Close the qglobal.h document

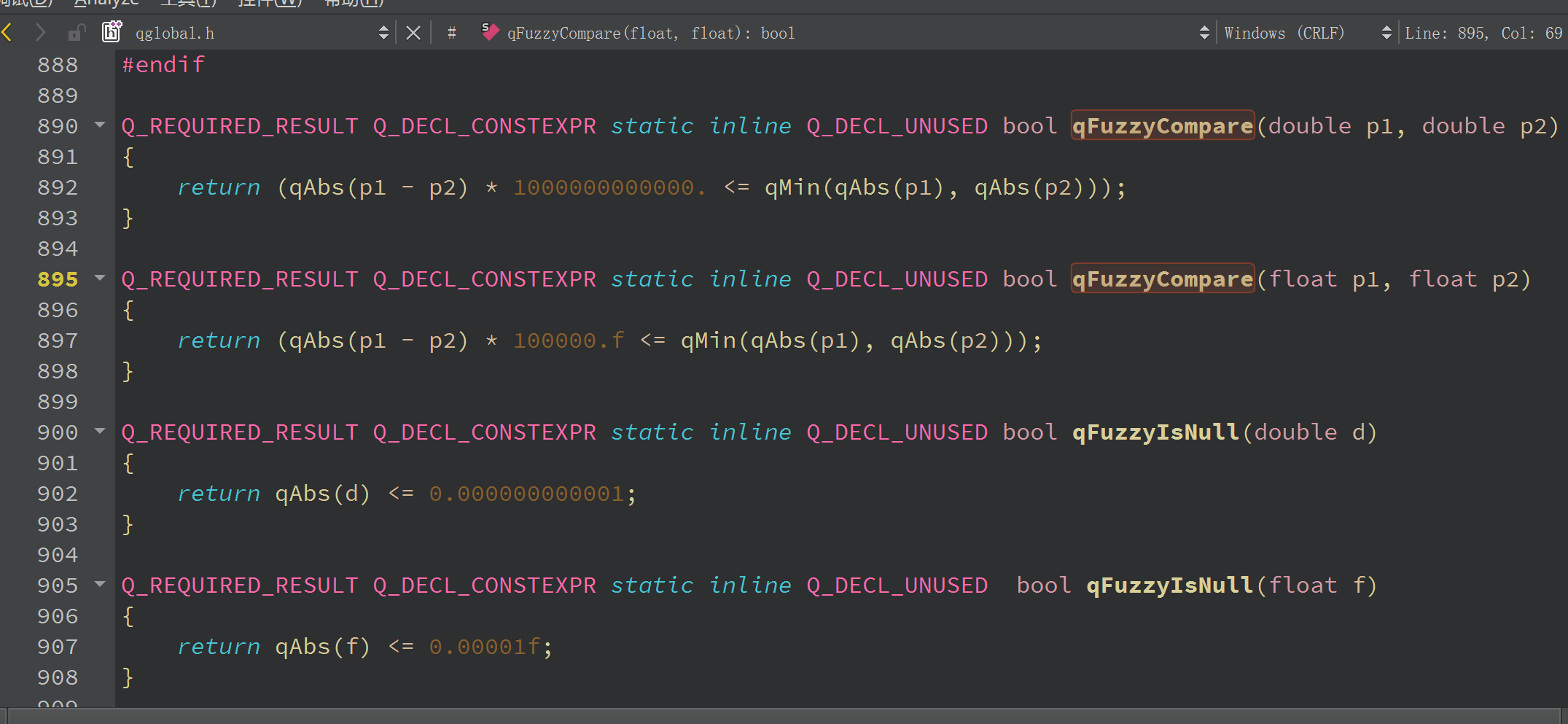point(413,33)
